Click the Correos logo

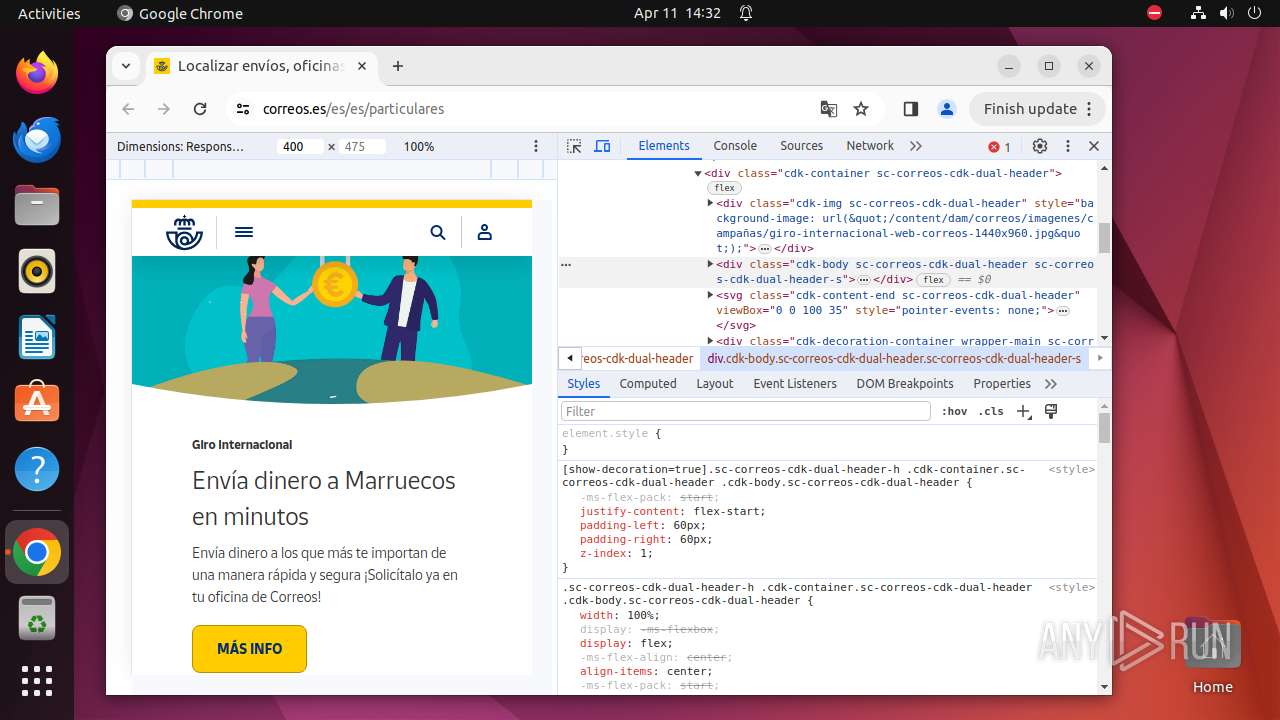click(x=184, y=232)
